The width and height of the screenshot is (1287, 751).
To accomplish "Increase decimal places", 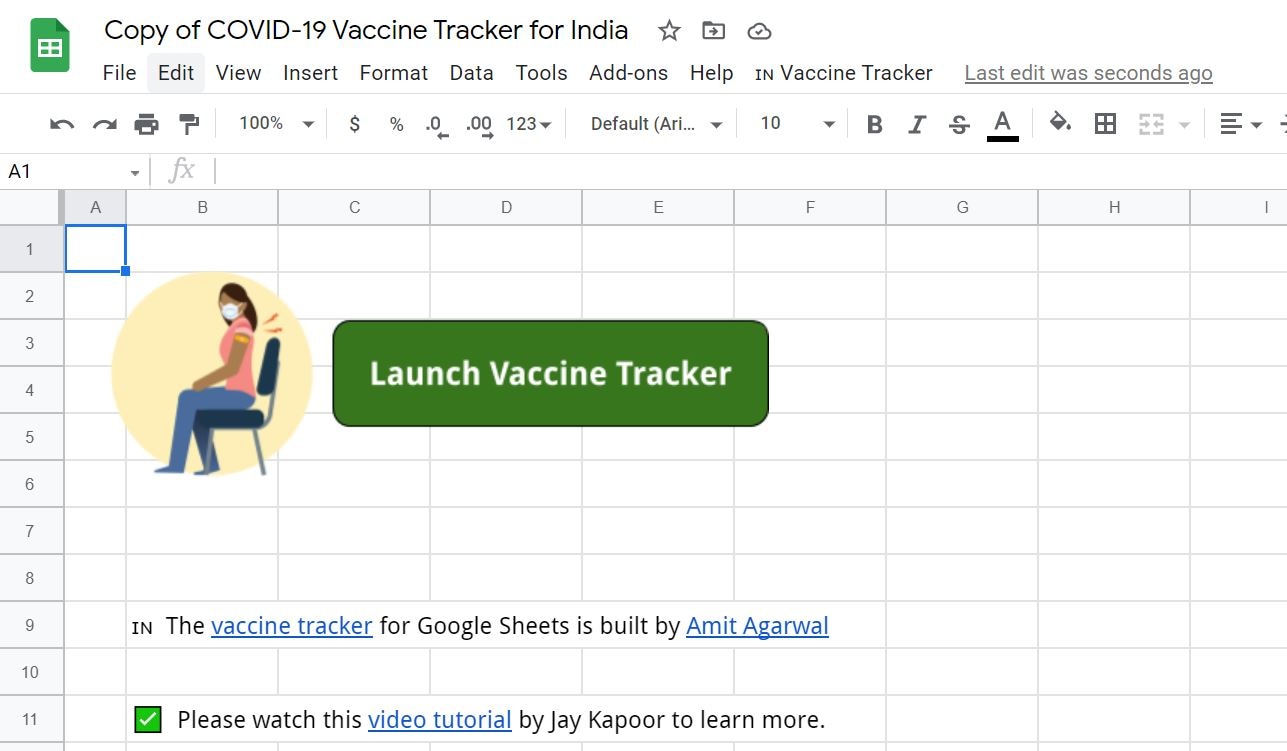I will pos(478,123).
